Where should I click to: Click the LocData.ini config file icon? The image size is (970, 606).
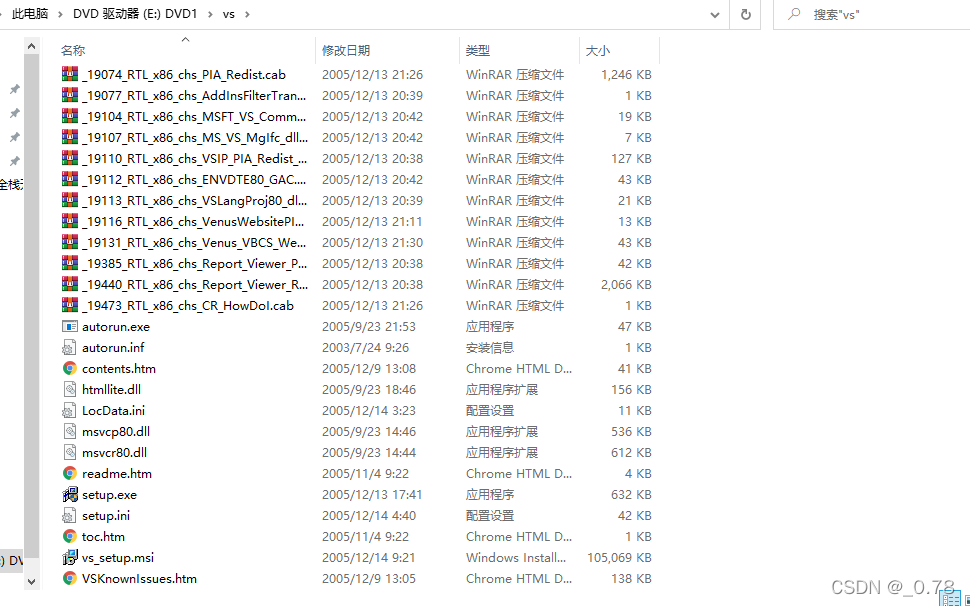[70, 411]
